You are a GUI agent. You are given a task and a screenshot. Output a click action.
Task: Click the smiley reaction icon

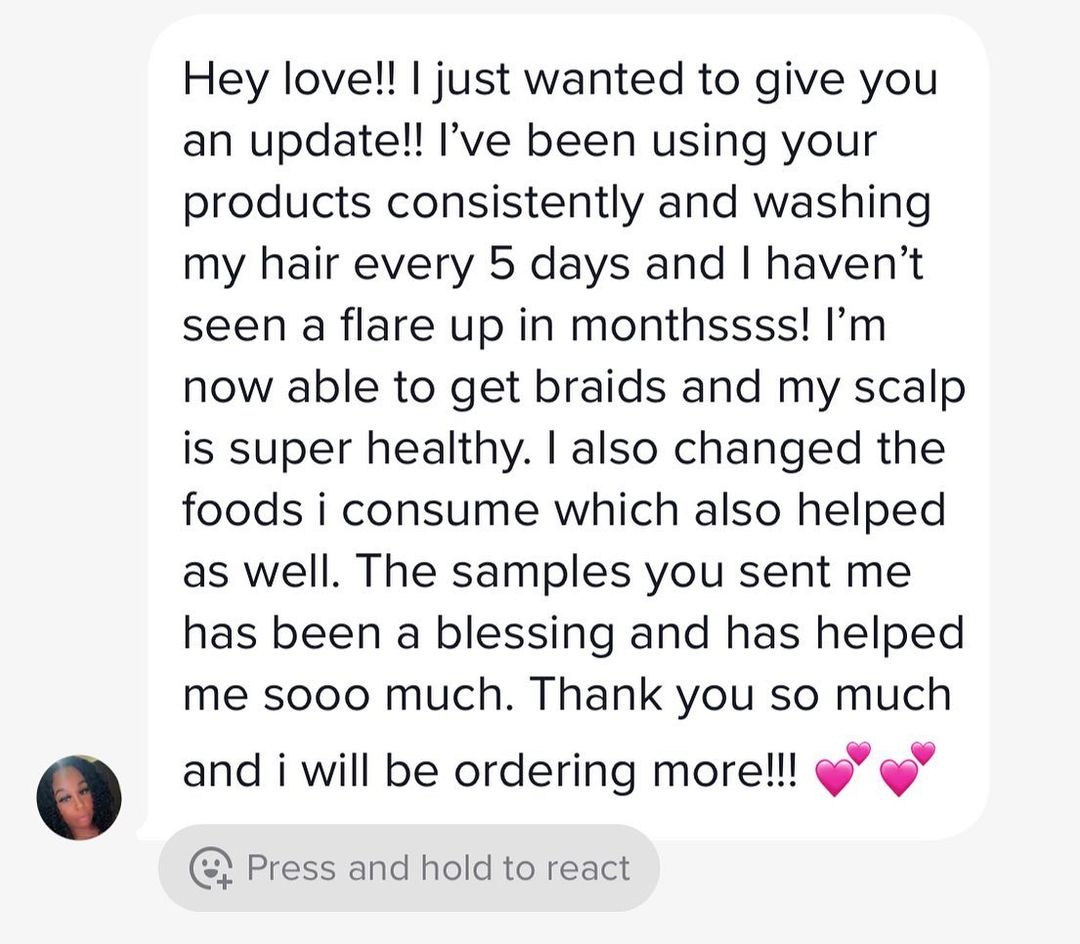211,867
